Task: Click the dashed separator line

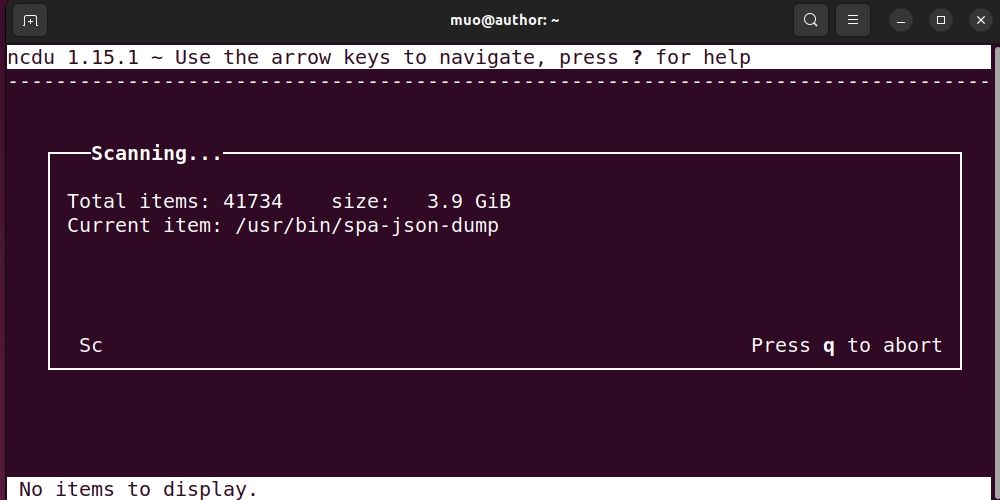Action: pos(500,81)
